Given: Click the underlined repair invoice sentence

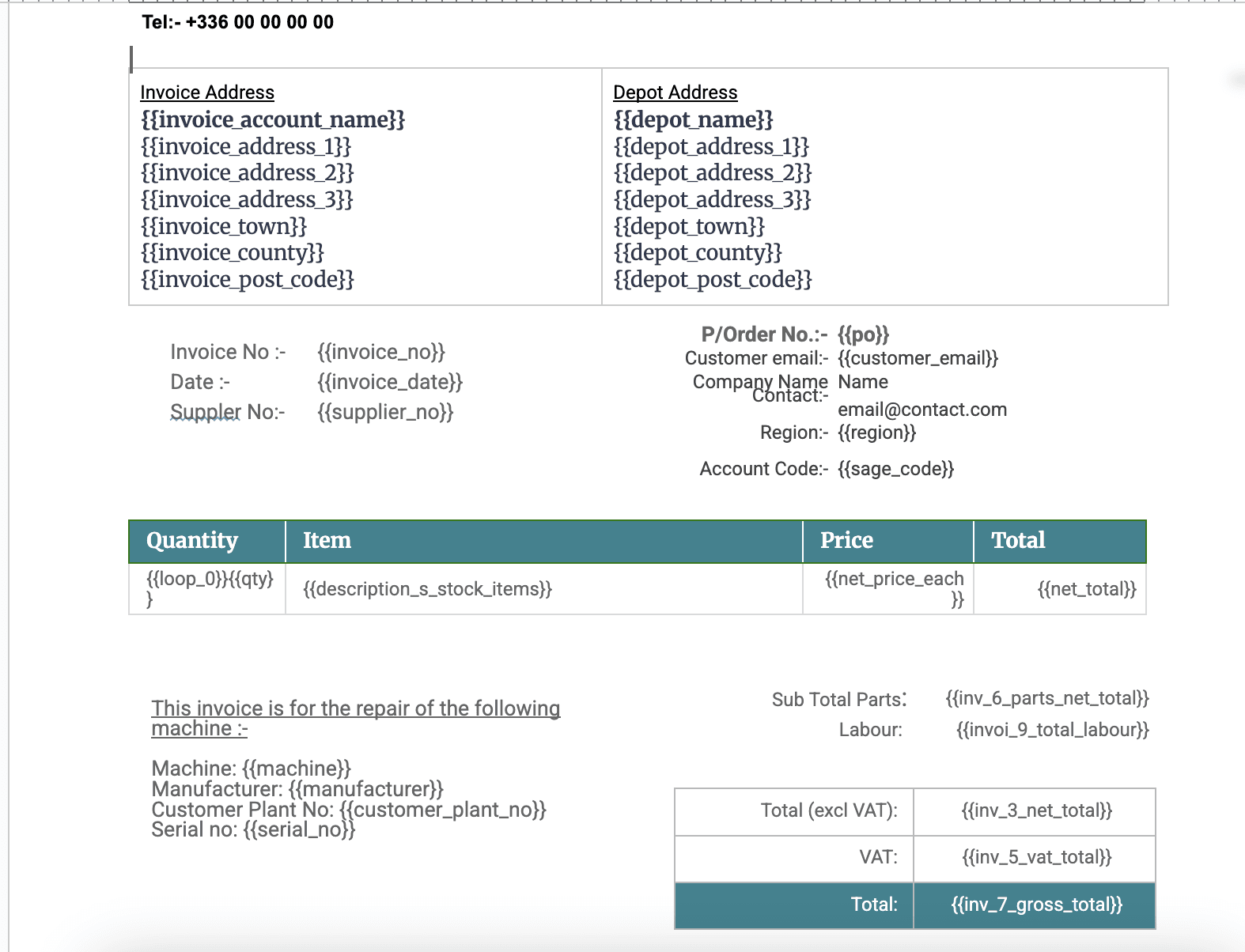Looking at the screenshot, I should coord(355,708).
